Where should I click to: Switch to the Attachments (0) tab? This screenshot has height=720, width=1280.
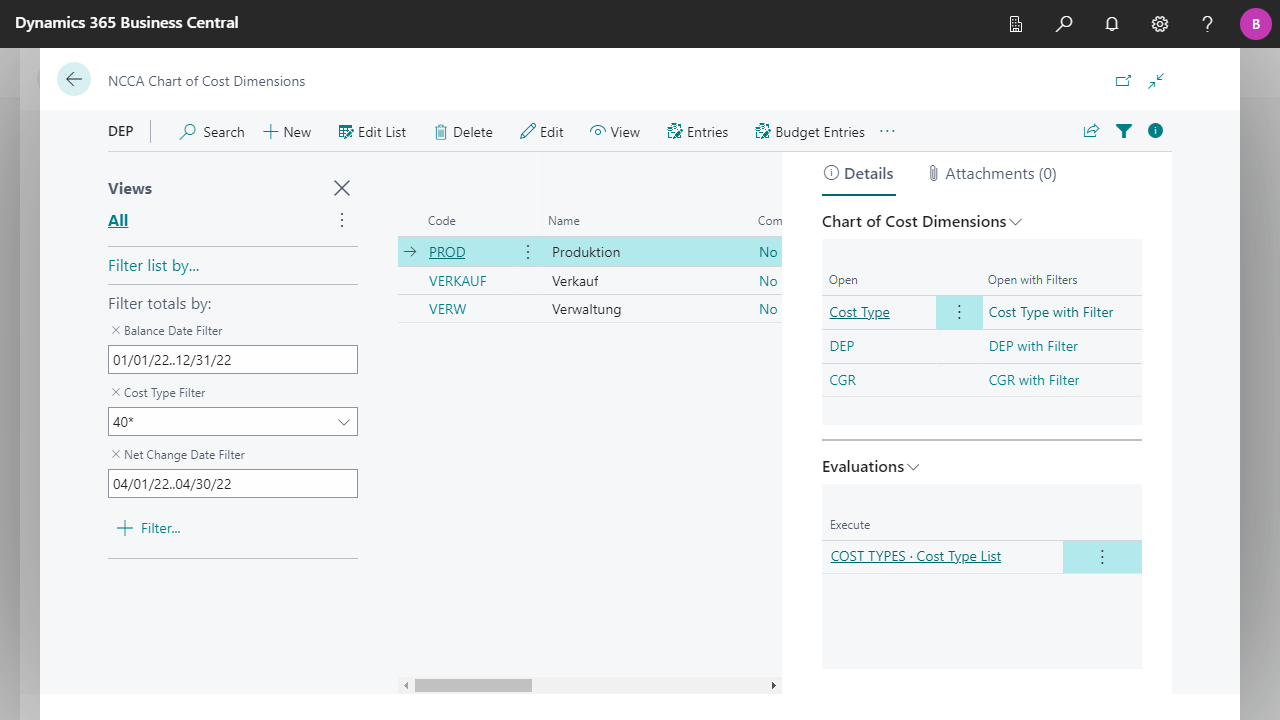point(992,174)
